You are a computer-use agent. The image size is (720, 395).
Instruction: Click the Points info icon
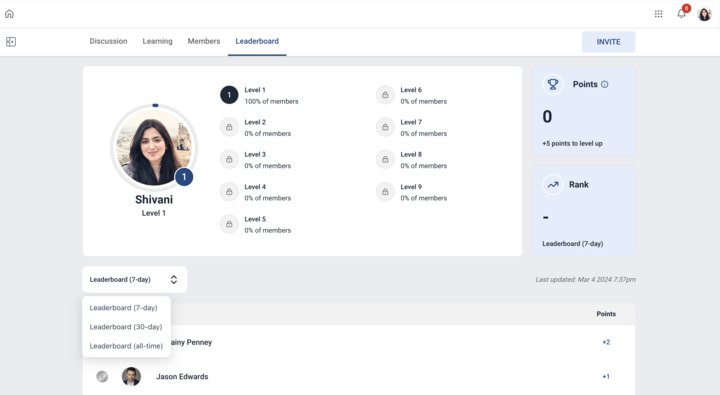click(605, 85)
